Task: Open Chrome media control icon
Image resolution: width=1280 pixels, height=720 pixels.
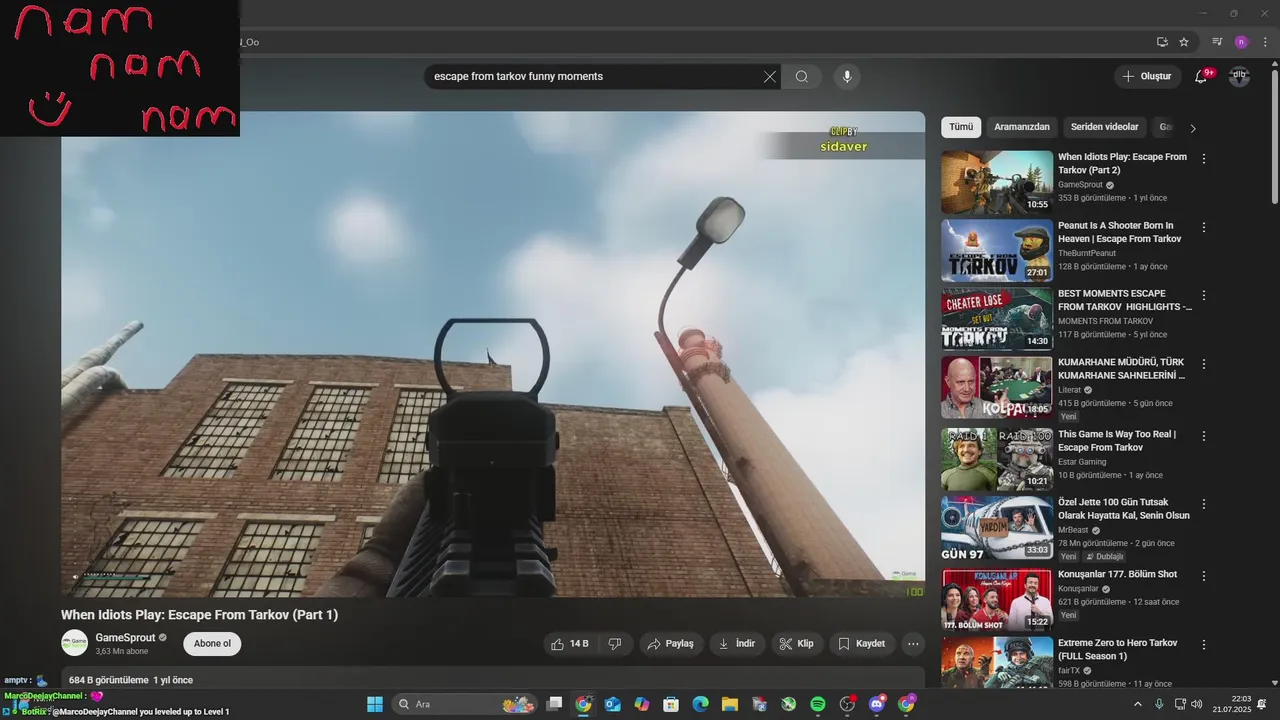Action: 1217,42
